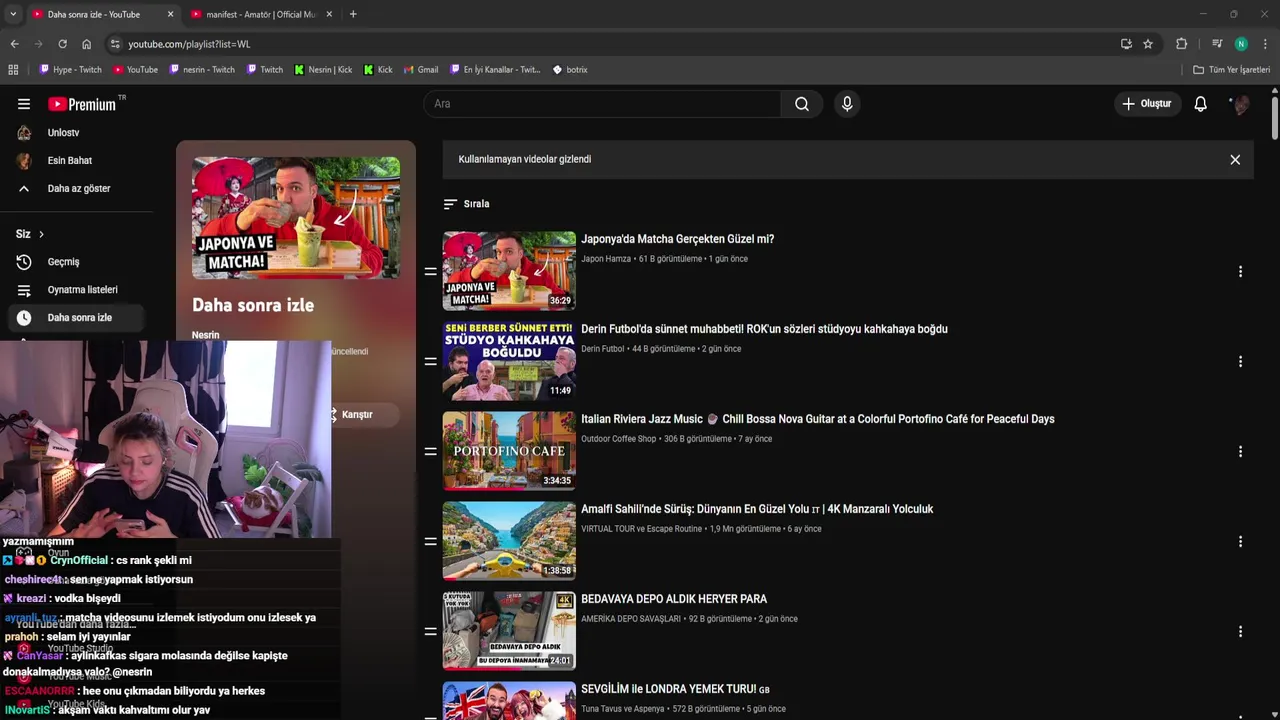The height and width of the screenshot is (720, 1280).
Task: Grab reorder handle of Derin Futbol row
Action: [431, 362]
